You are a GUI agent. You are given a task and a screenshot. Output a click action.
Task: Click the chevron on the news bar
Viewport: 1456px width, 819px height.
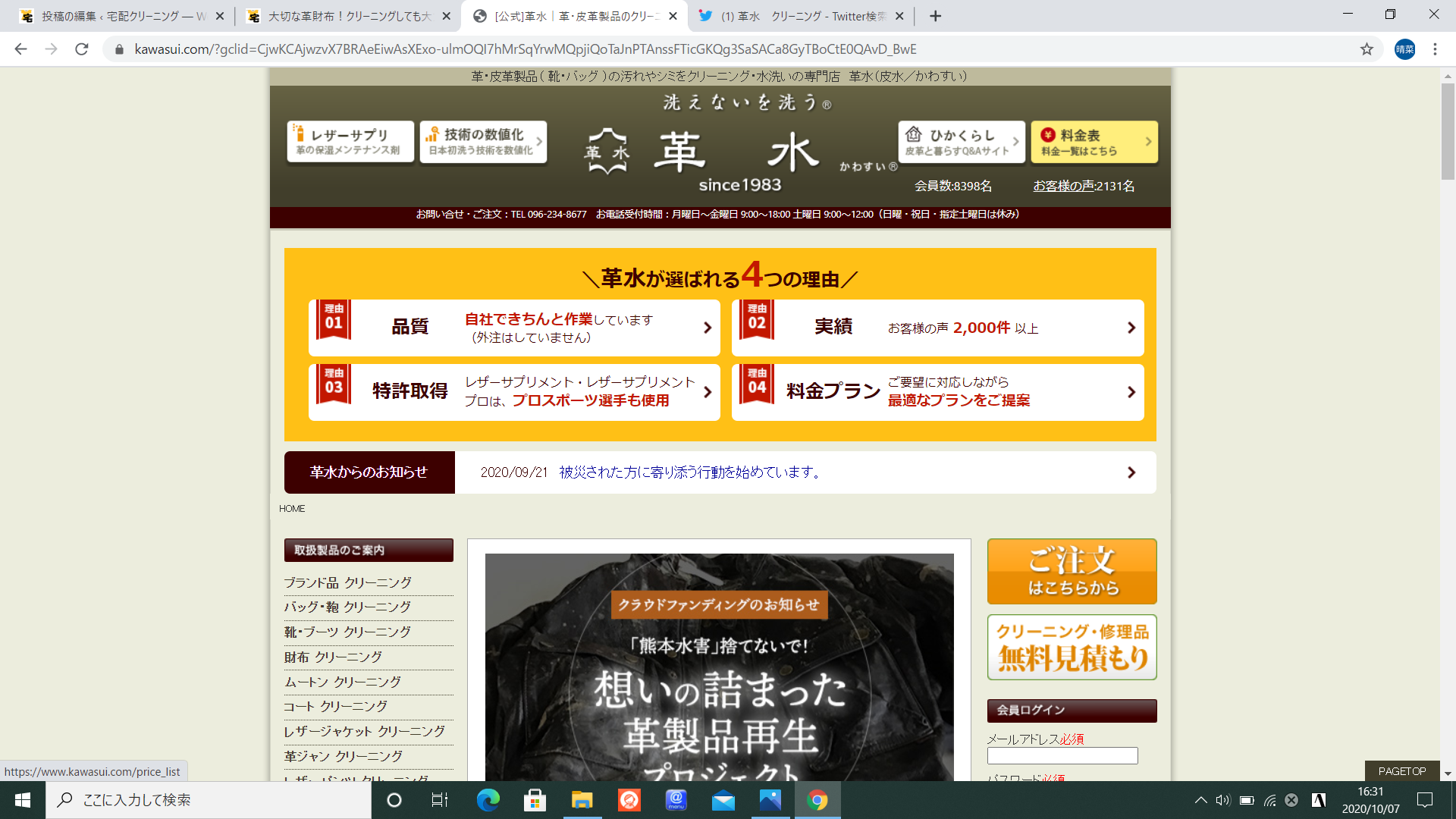(x=1131, y=472)
